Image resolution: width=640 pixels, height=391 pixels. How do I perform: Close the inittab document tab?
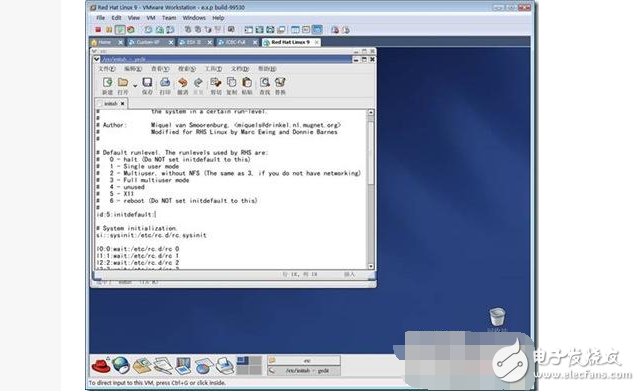(x=122, y=104)
